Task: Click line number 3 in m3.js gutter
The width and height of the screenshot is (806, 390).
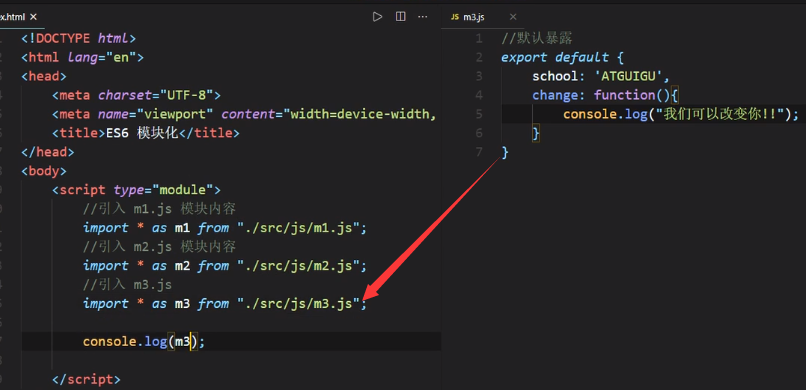Action: click(479, 76)
